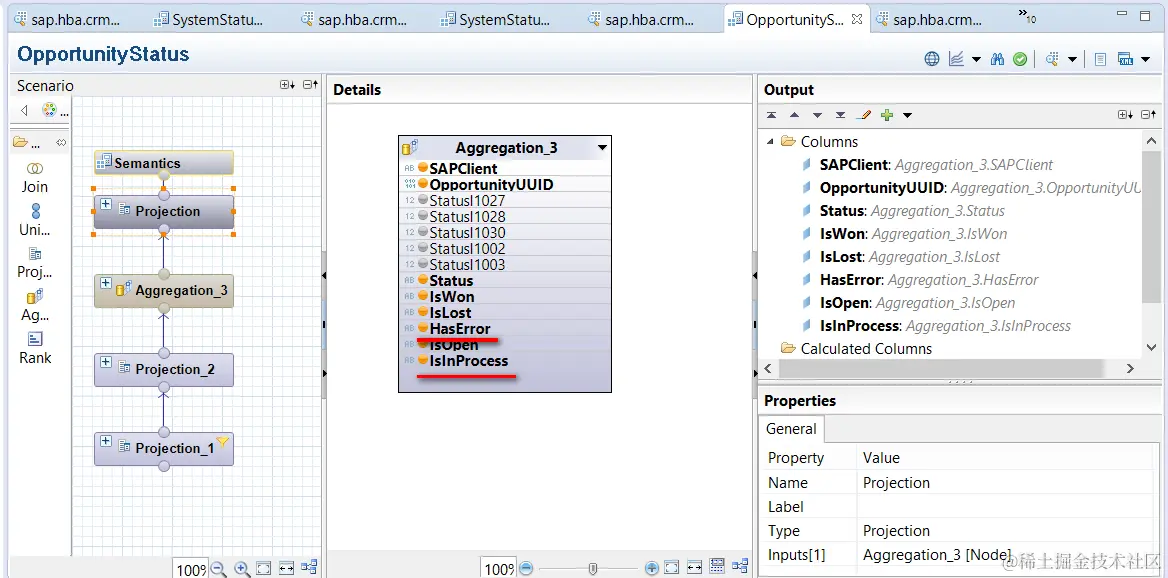This screenshot has width=1168, height=578.
Task: Click the data preview magnifier icon
Action: point(1053,59)
